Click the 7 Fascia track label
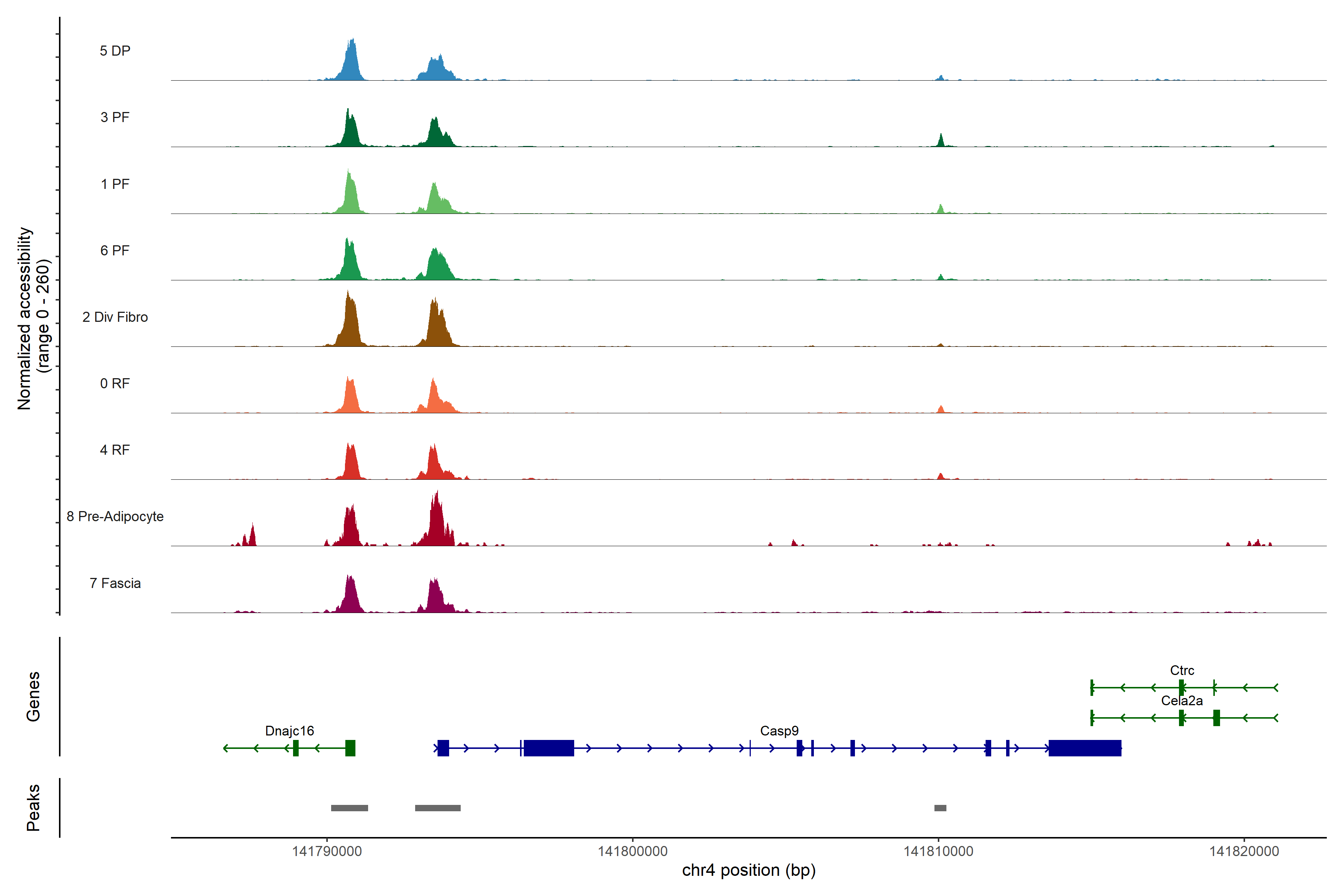1344x896 pixels. click(115, 584)
